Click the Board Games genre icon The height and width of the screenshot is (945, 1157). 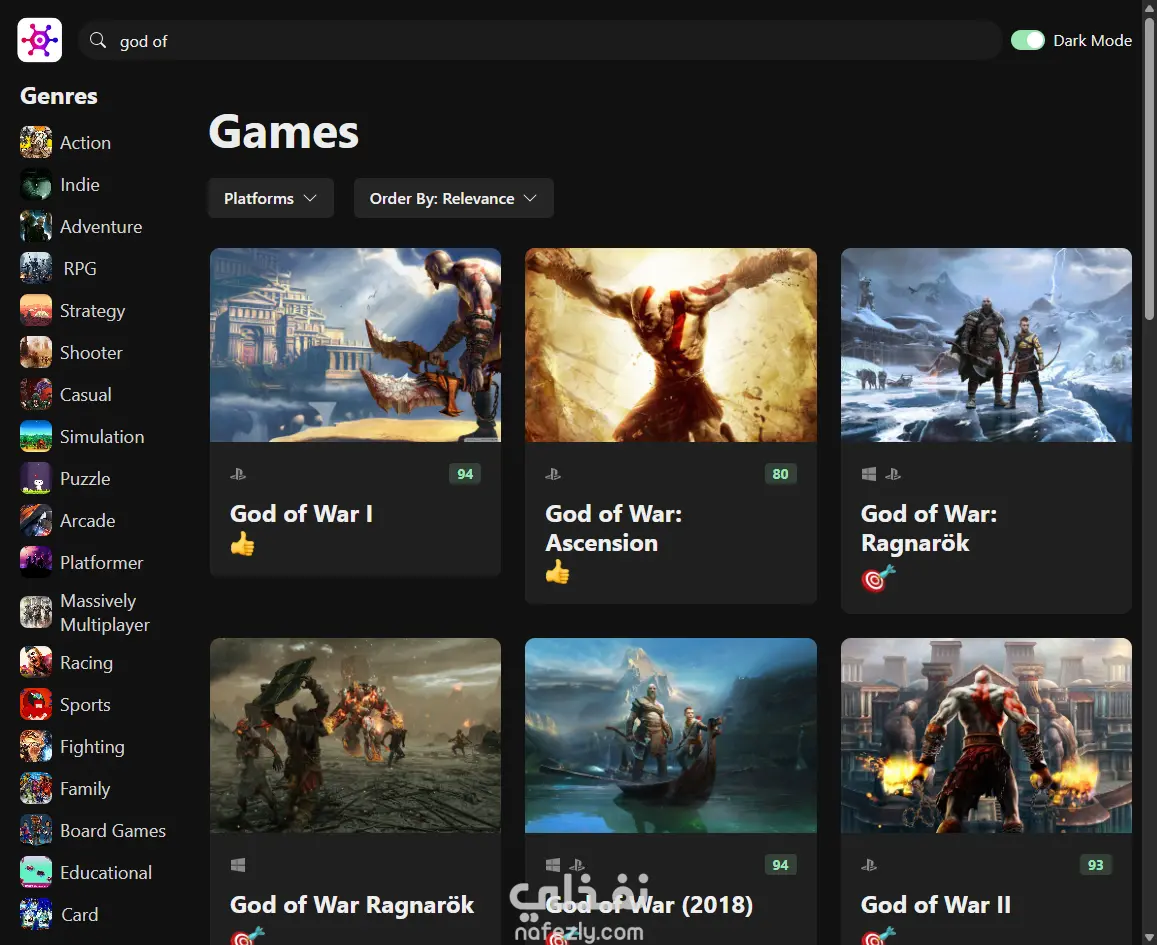click(x=35, y=831)
